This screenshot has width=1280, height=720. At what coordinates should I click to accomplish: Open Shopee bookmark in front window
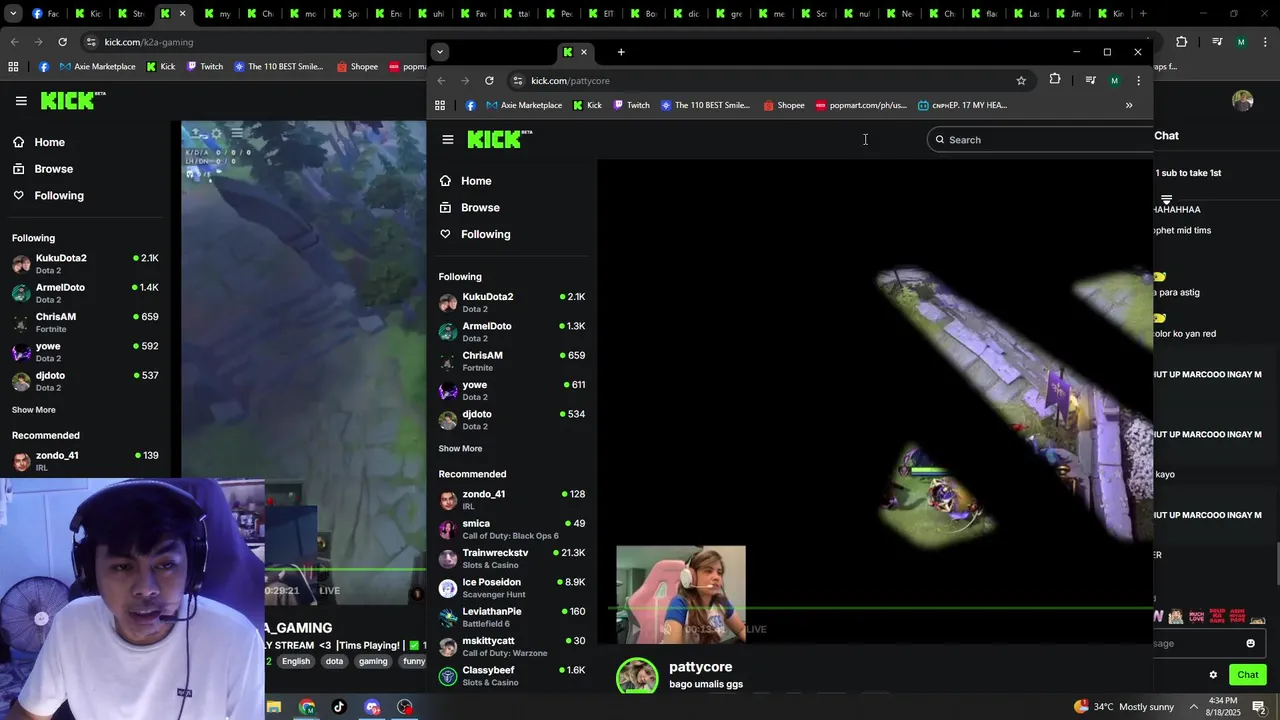tap(783, 105)
